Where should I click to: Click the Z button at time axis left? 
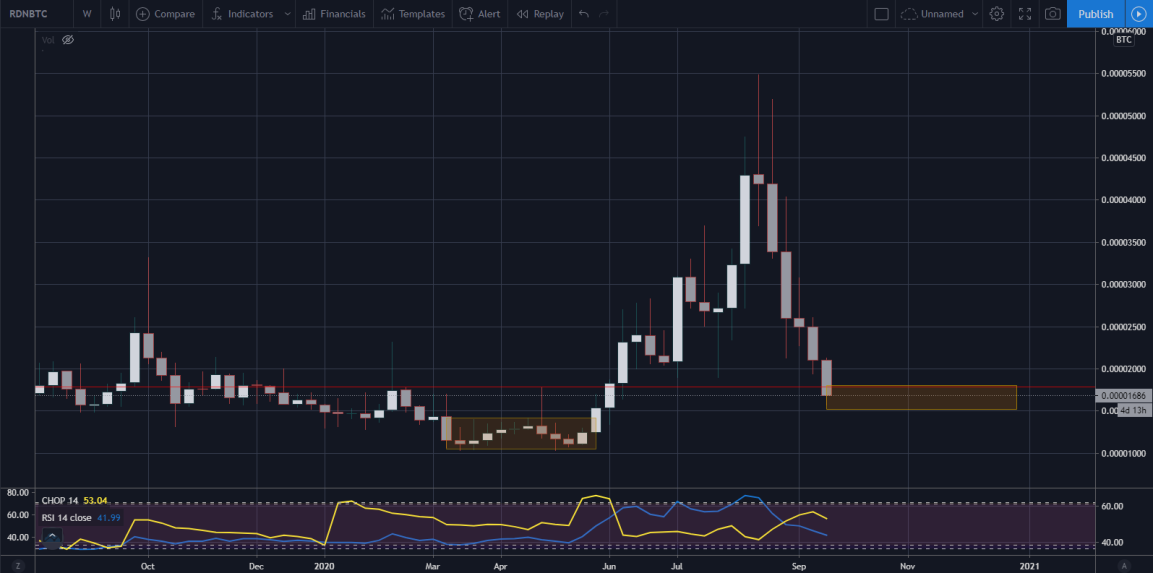click(x=20, y=566)
